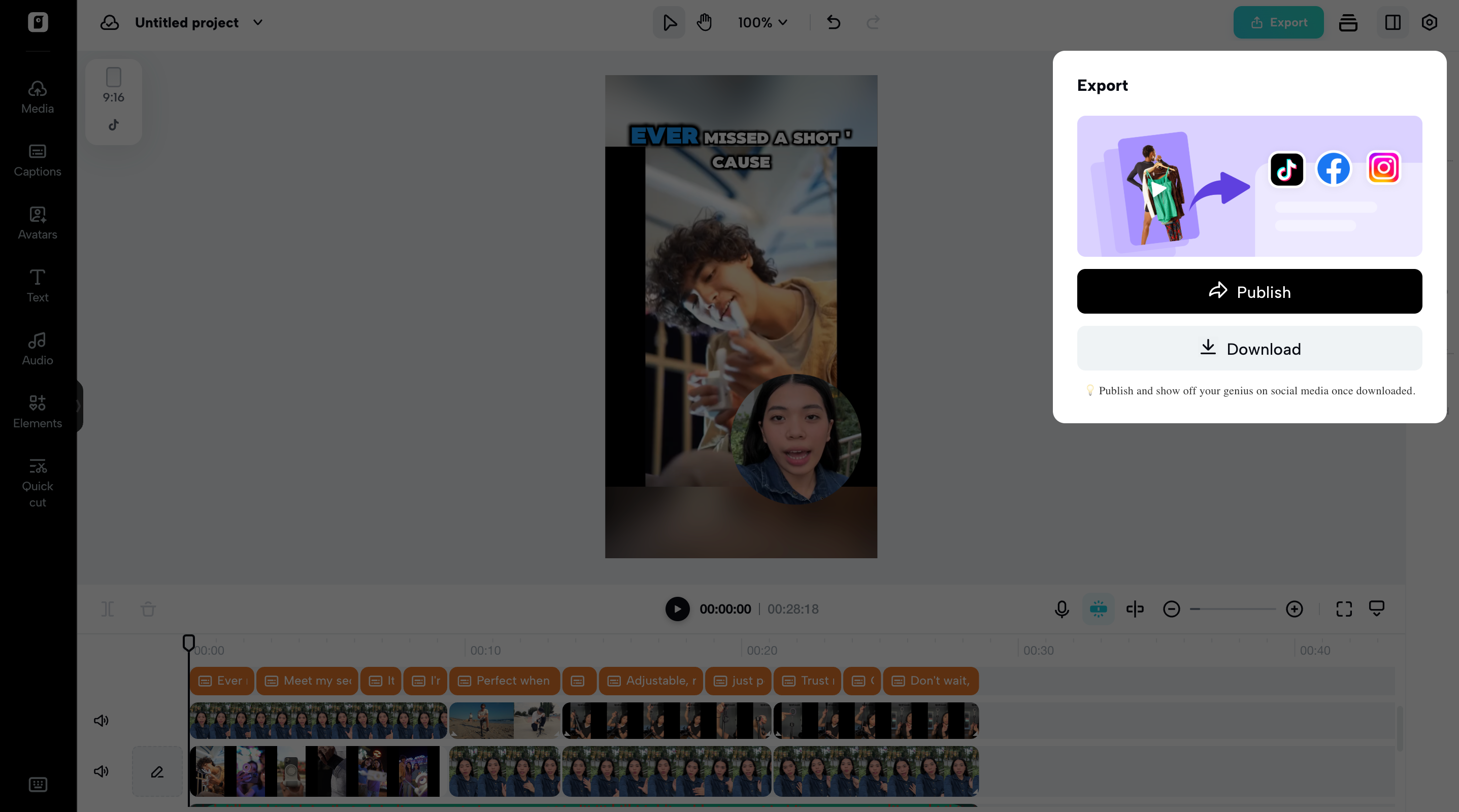Mute the second video track
The height and width of the screenshot is (812, 1459).
coord(101,771)
